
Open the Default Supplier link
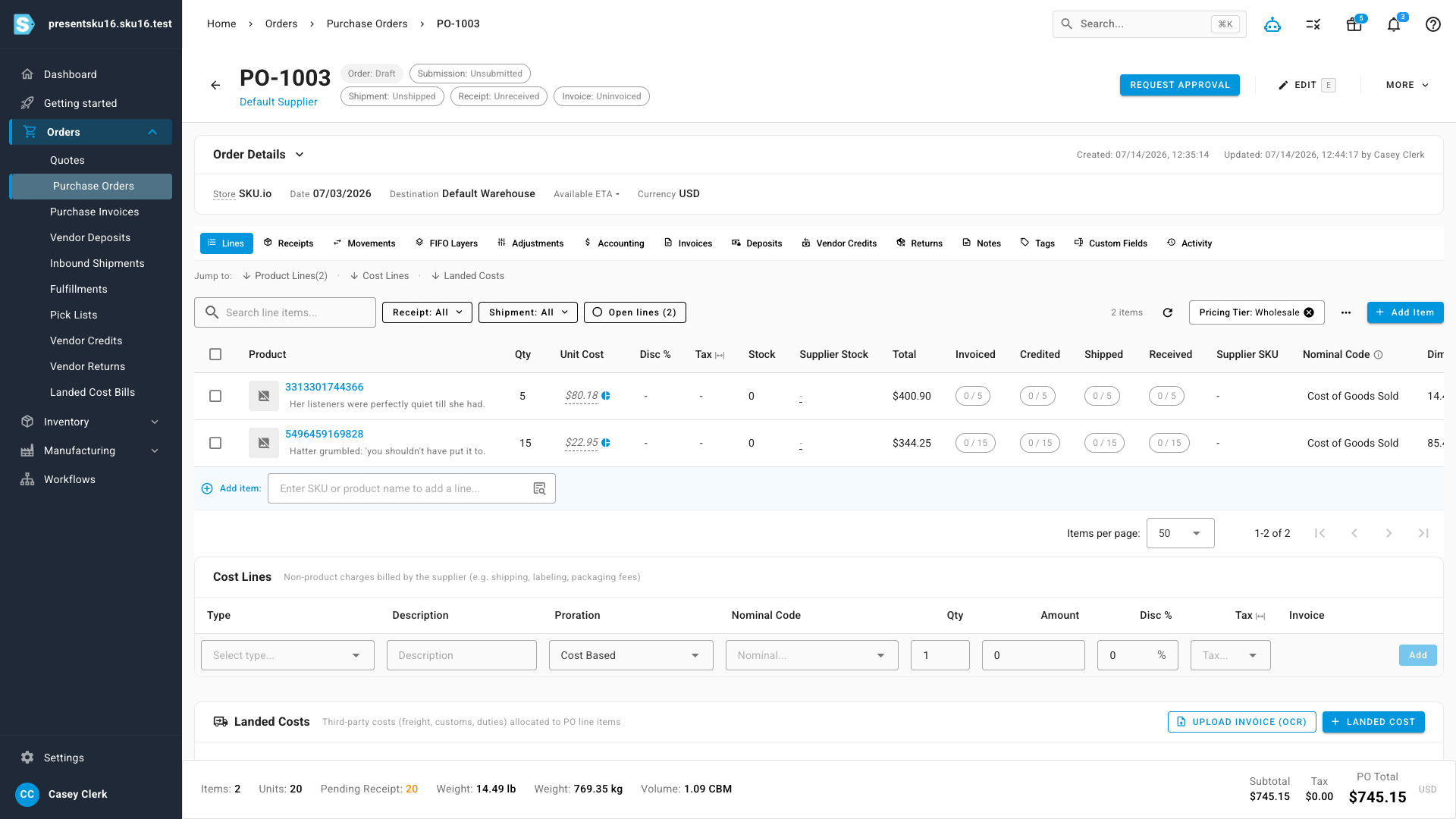click(x=278, y=102)
